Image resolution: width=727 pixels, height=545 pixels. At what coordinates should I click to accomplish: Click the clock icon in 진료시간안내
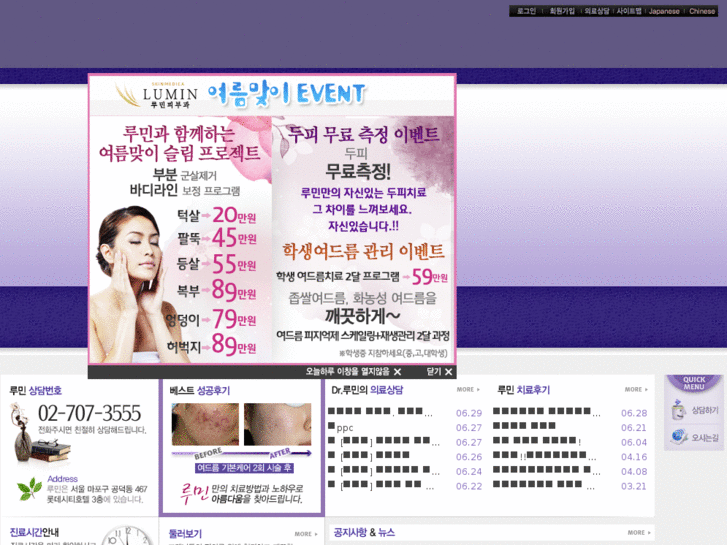tap(127, 536)
